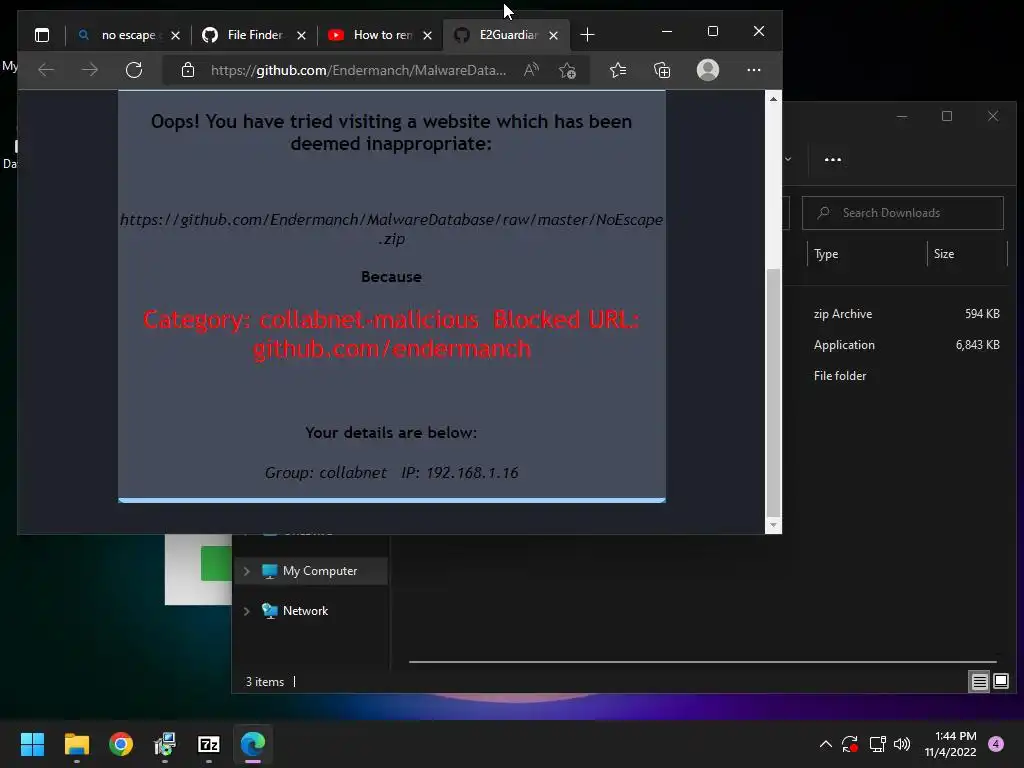Switch to large icons view in Explorer
Viewport: 1024px width, 768px height.
pyautogui.click(x=1000, y=682)
